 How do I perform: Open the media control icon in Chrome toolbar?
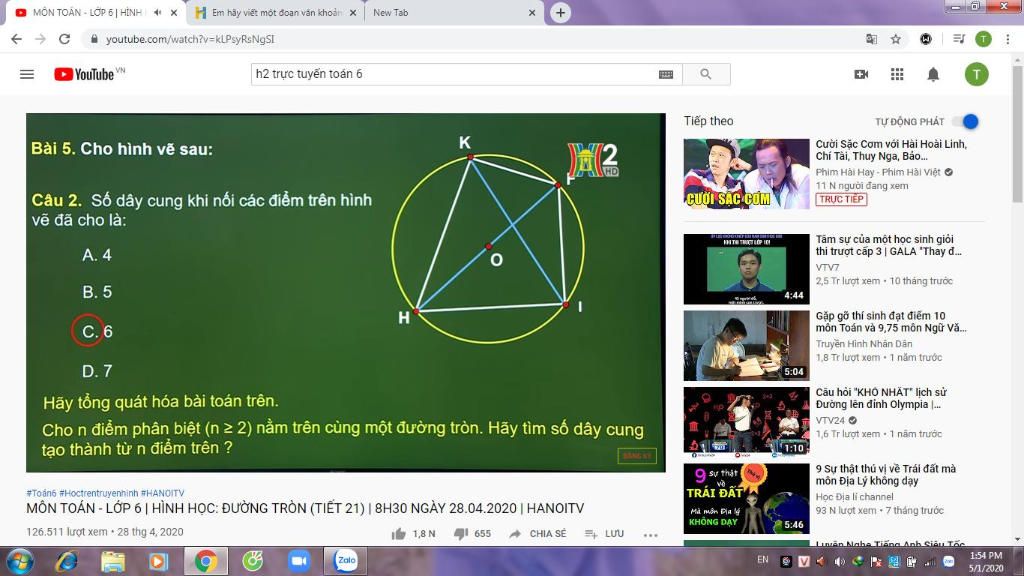(959, 39)
